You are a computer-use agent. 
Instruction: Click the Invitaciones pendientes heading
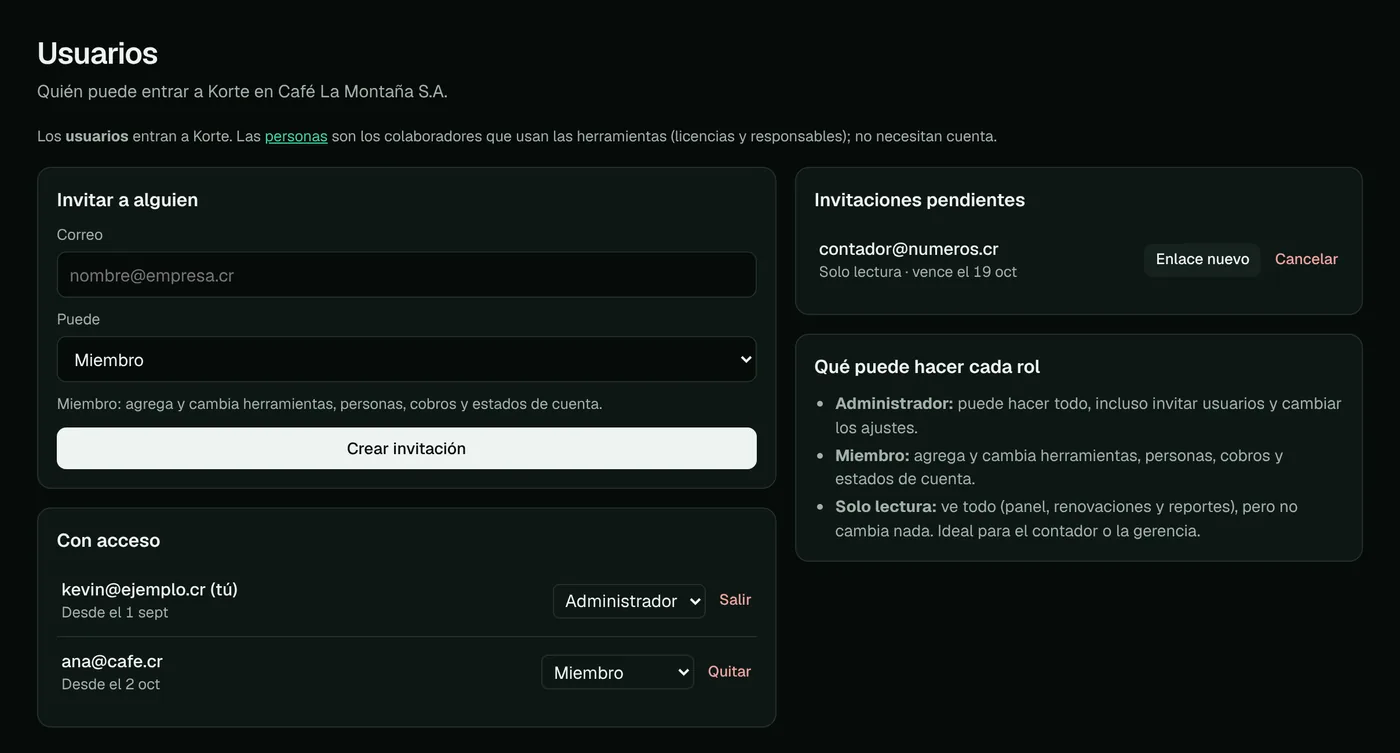coord(919,200)
